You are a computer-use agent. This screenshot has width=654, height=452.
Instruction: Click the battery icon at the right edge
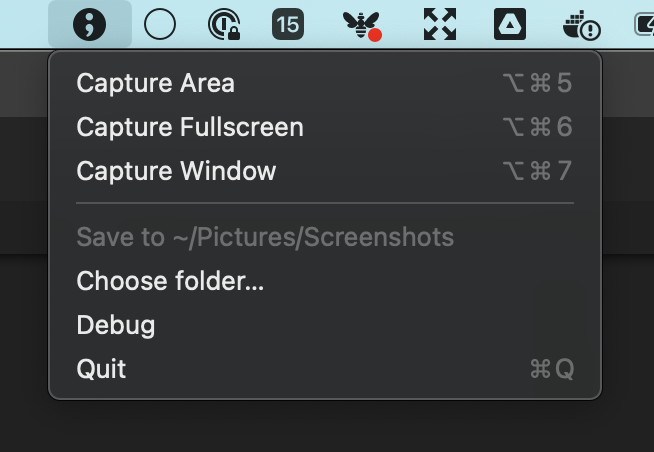pyautogui.click(x=644, y=25)
